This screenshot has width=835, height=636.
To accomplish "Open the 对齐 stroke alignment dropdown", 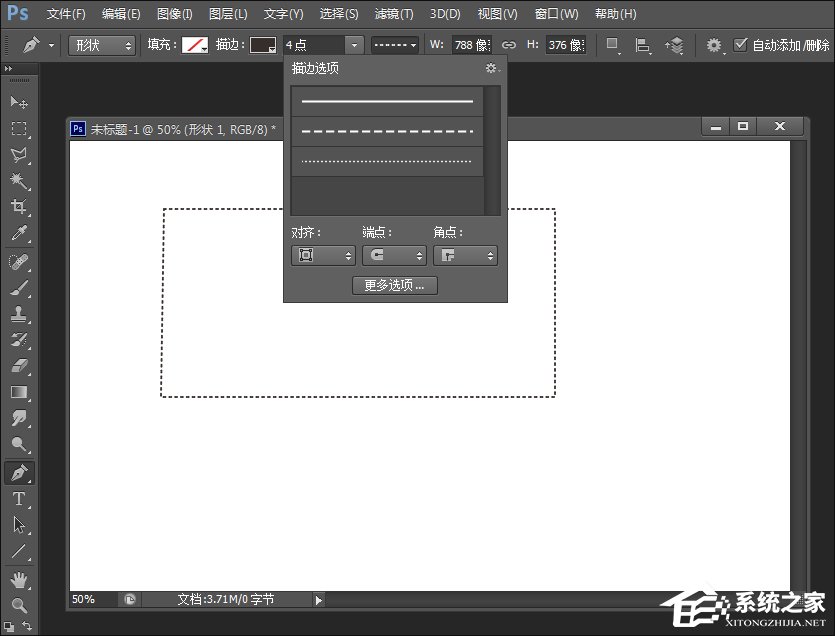I will point(323,256).
